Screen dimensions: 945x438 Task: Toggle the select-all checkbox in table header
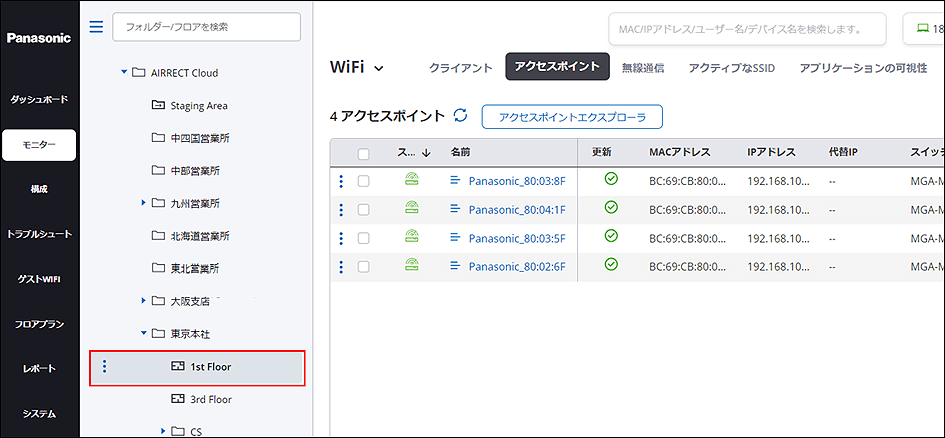pos(363,154)
